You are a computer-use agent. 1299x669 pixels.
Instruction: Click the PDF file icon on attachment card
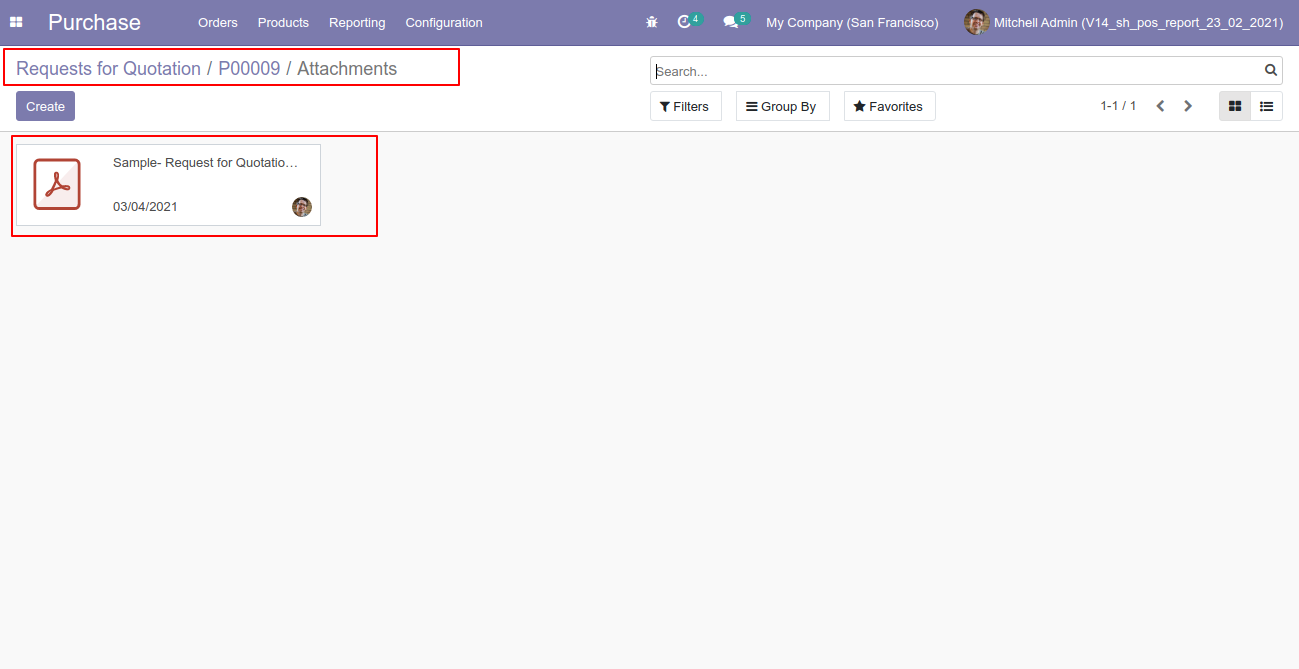(x=57, y=184)
